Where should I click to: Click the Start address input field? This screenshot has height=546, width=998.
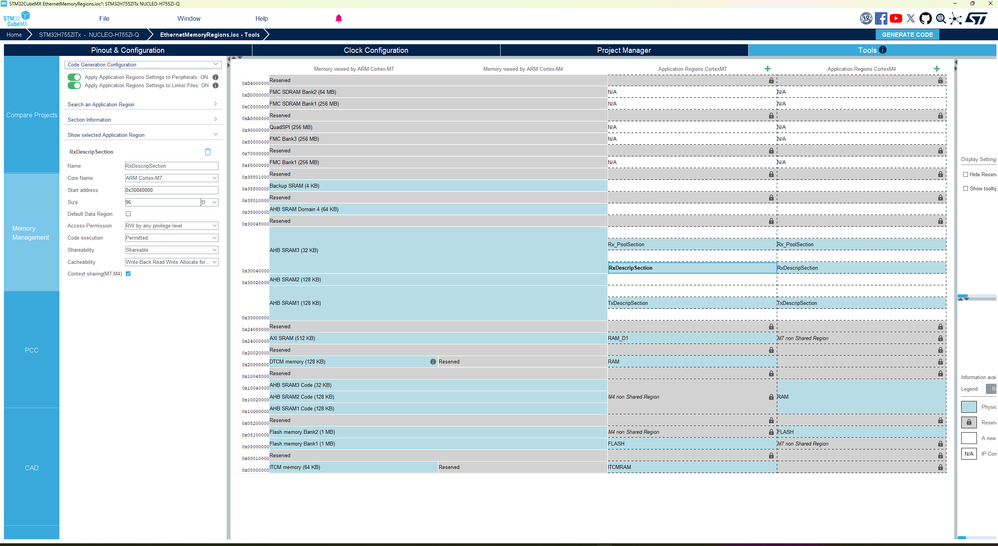click(171, 190)
